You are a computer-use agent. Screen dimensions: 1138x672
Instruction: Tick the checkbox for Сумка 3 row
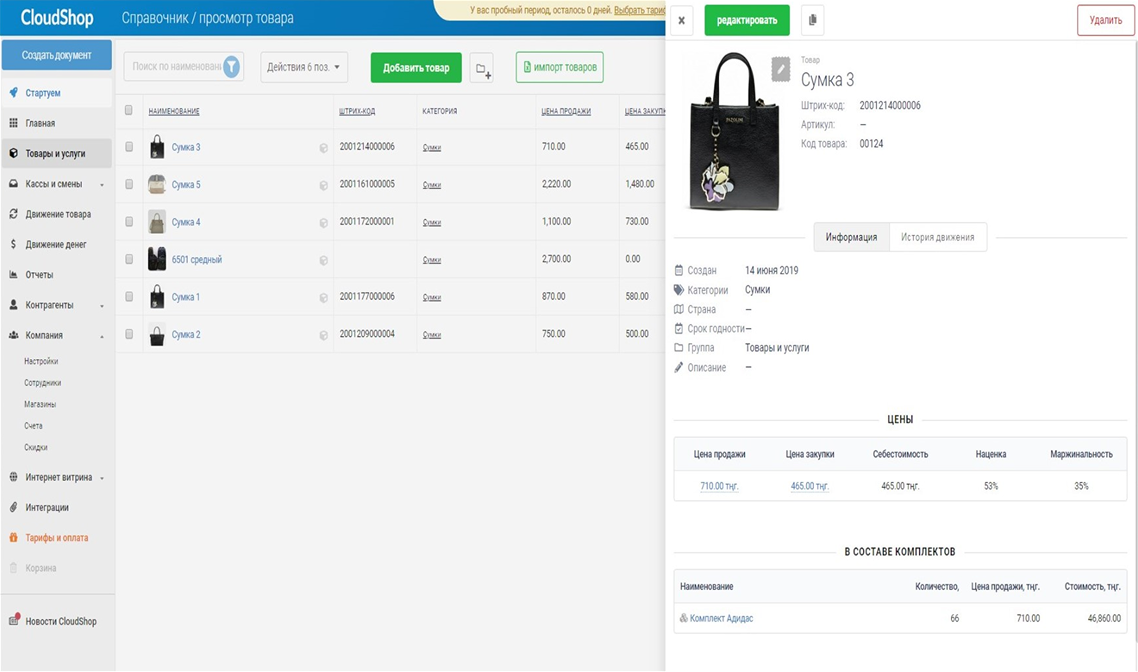(x=129, y=147)
